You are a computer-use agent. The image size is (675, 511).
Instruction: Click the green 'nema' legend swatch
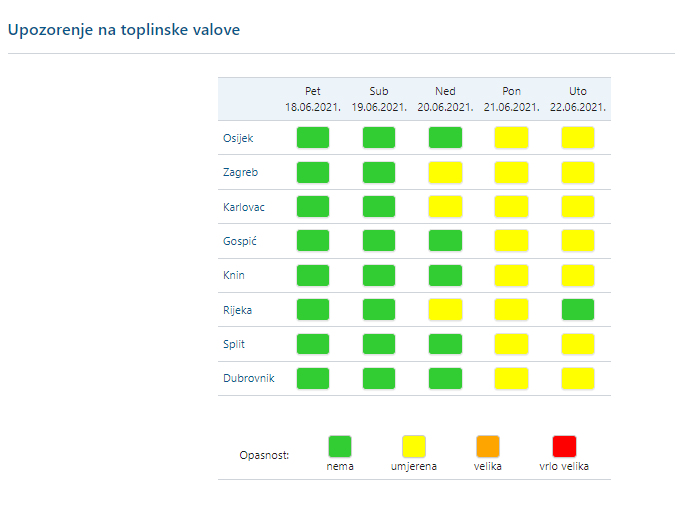tap(340, 446)
